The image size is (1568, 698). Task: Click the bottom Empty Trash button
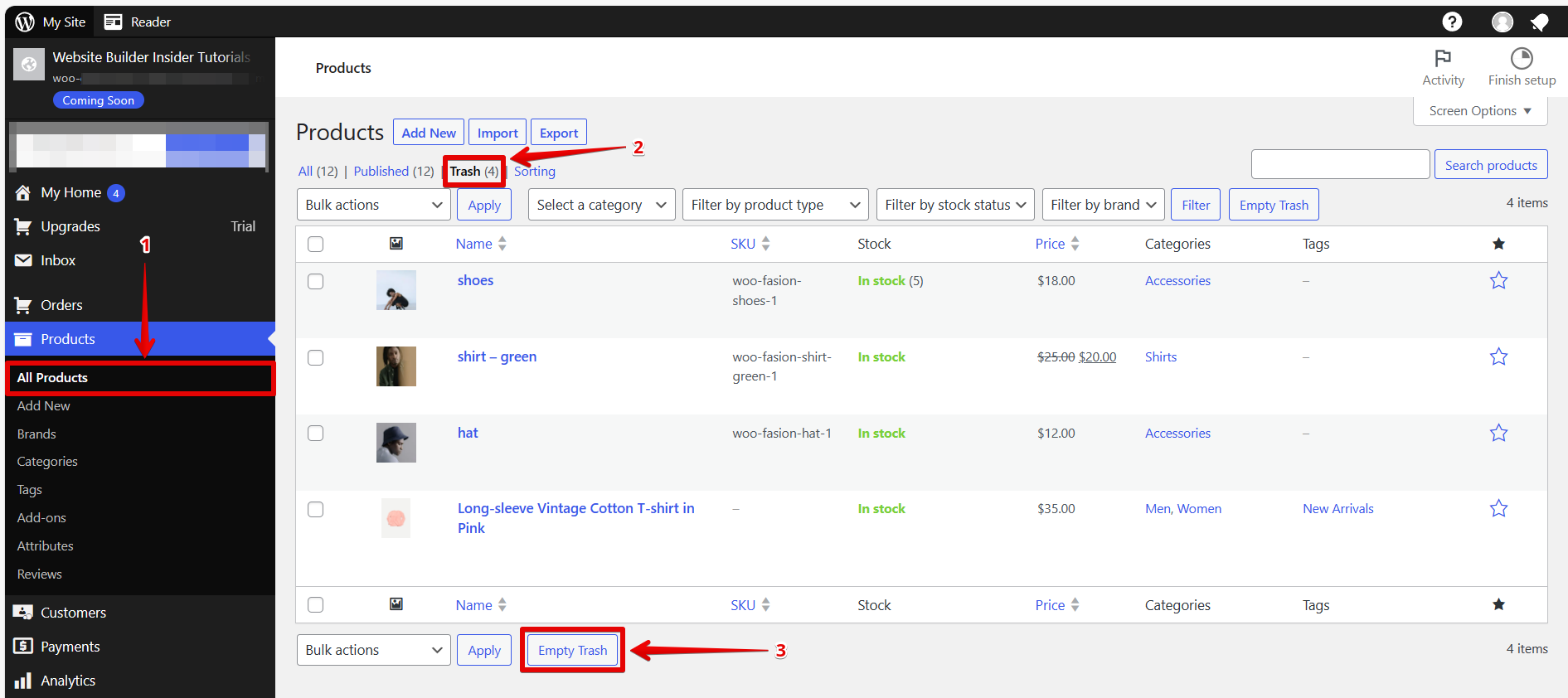pyautogui.click(x=572, y=651)
